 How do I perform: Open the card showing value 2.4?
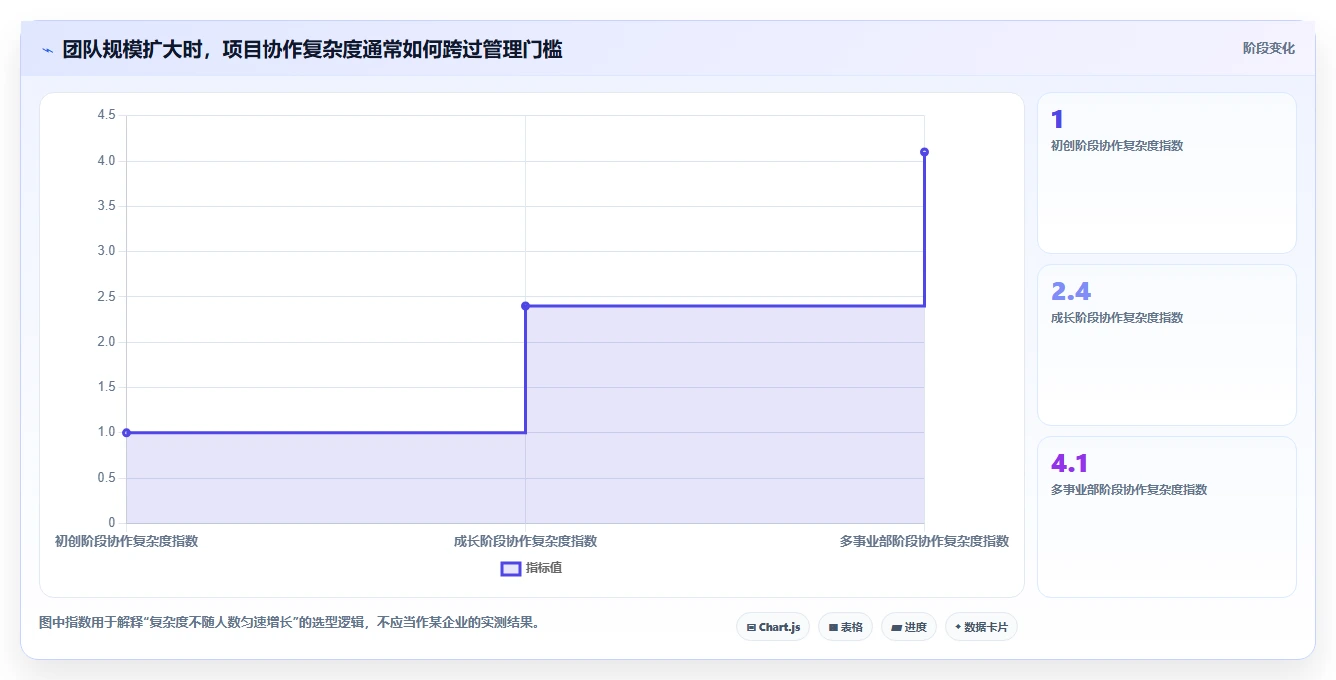click(x=1166, y=345)
